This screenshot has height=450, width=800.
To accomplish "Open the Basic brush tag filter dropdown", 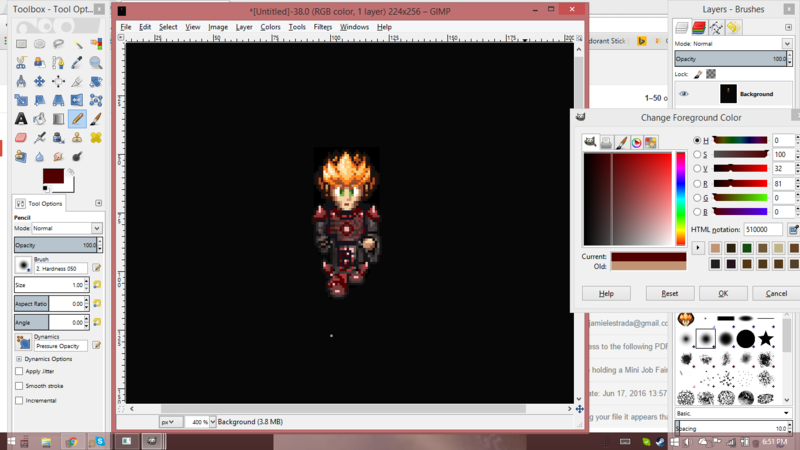I will pos(733,413).
